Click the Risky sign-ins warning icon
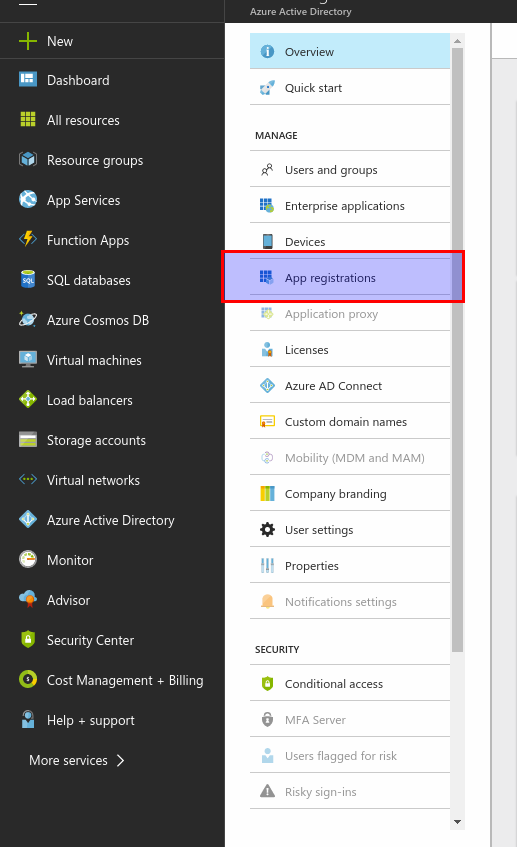Viewport: 517px width, 847px height. 267,791
